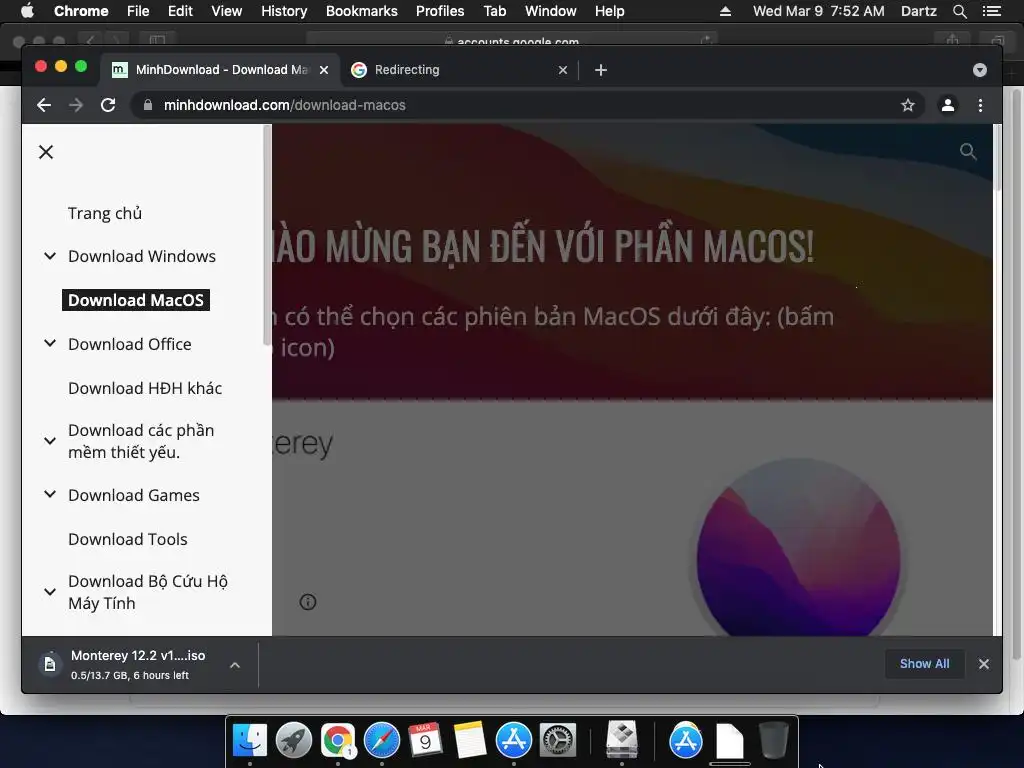Bookmark this page with the star icon
This screenshot has height=768, width=1024.
(908, 105)
